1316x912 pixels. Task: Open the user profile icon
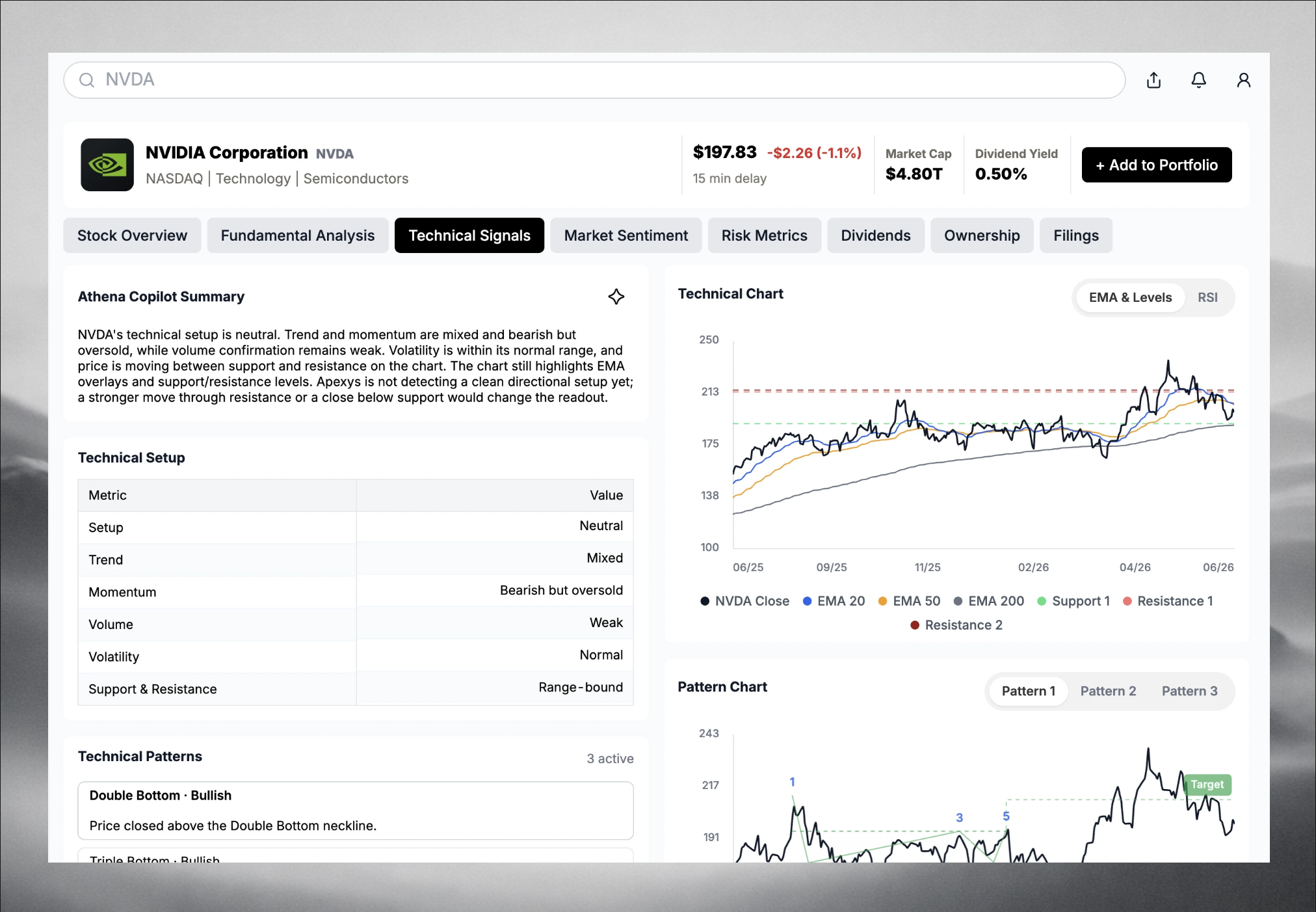[1243, 80]
